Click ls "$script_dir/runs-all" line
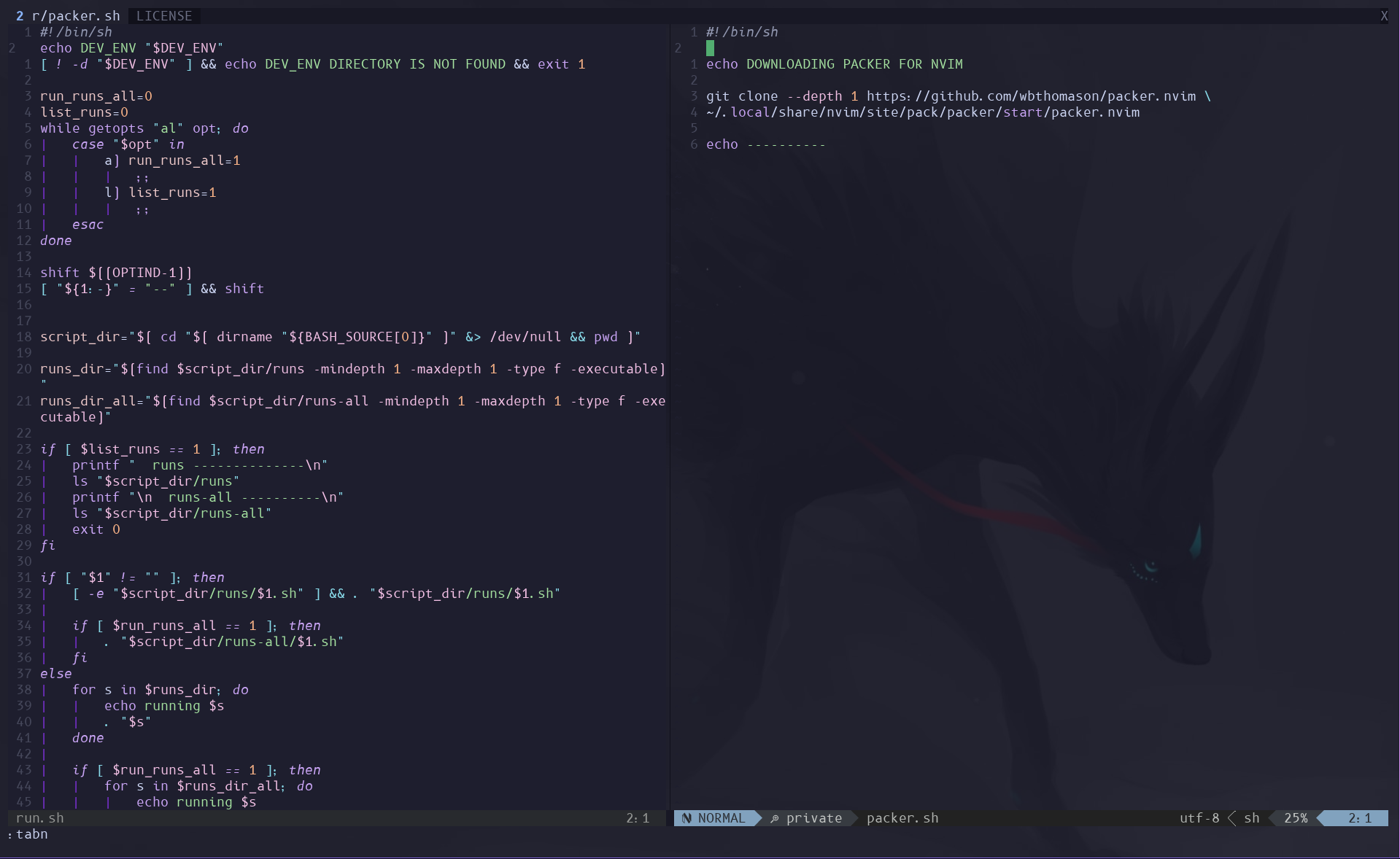Screen dimensions: 1400x859 (172, 513)
